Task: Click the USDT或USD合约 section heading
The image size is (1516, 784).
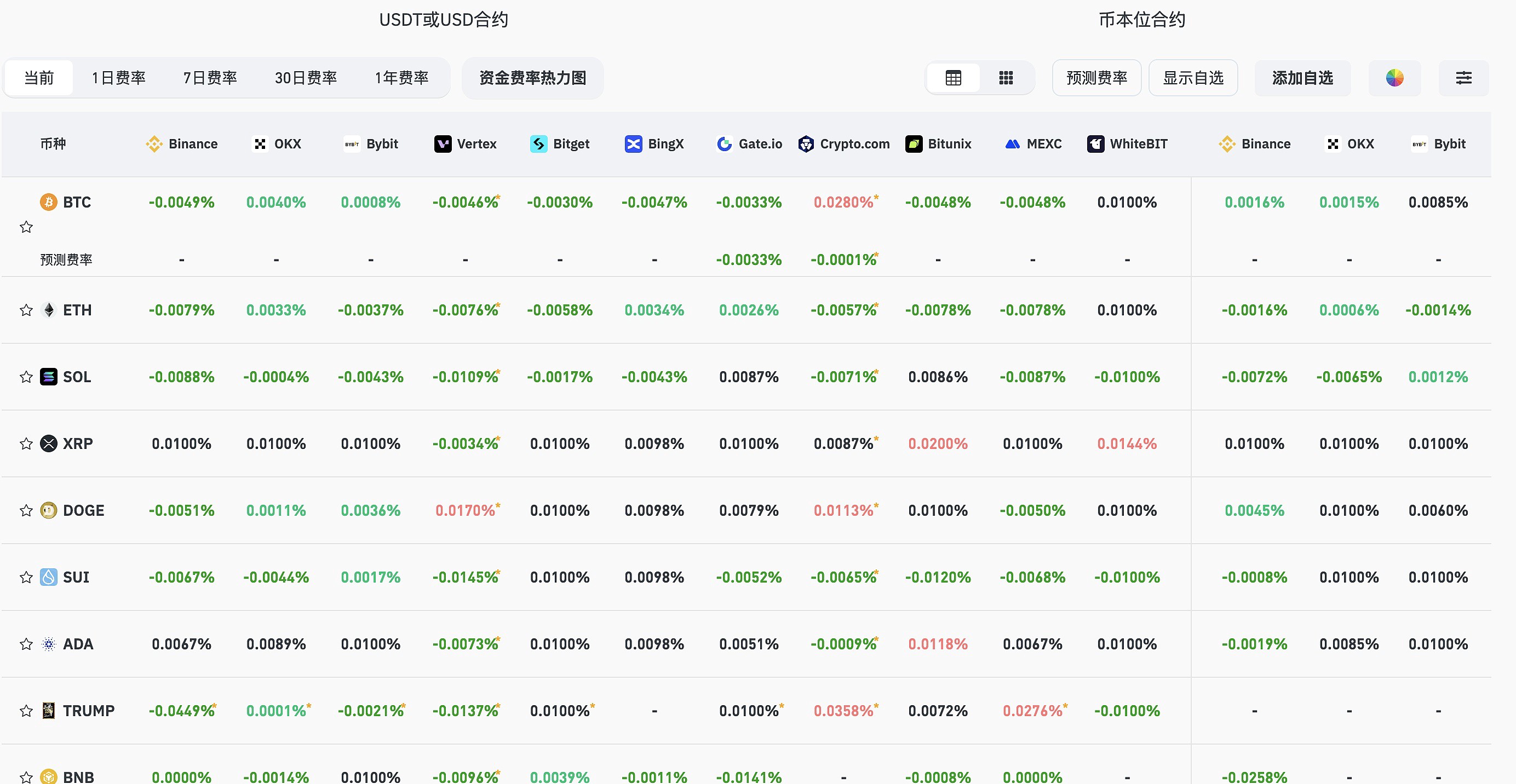Action: (x=444, y=19)
